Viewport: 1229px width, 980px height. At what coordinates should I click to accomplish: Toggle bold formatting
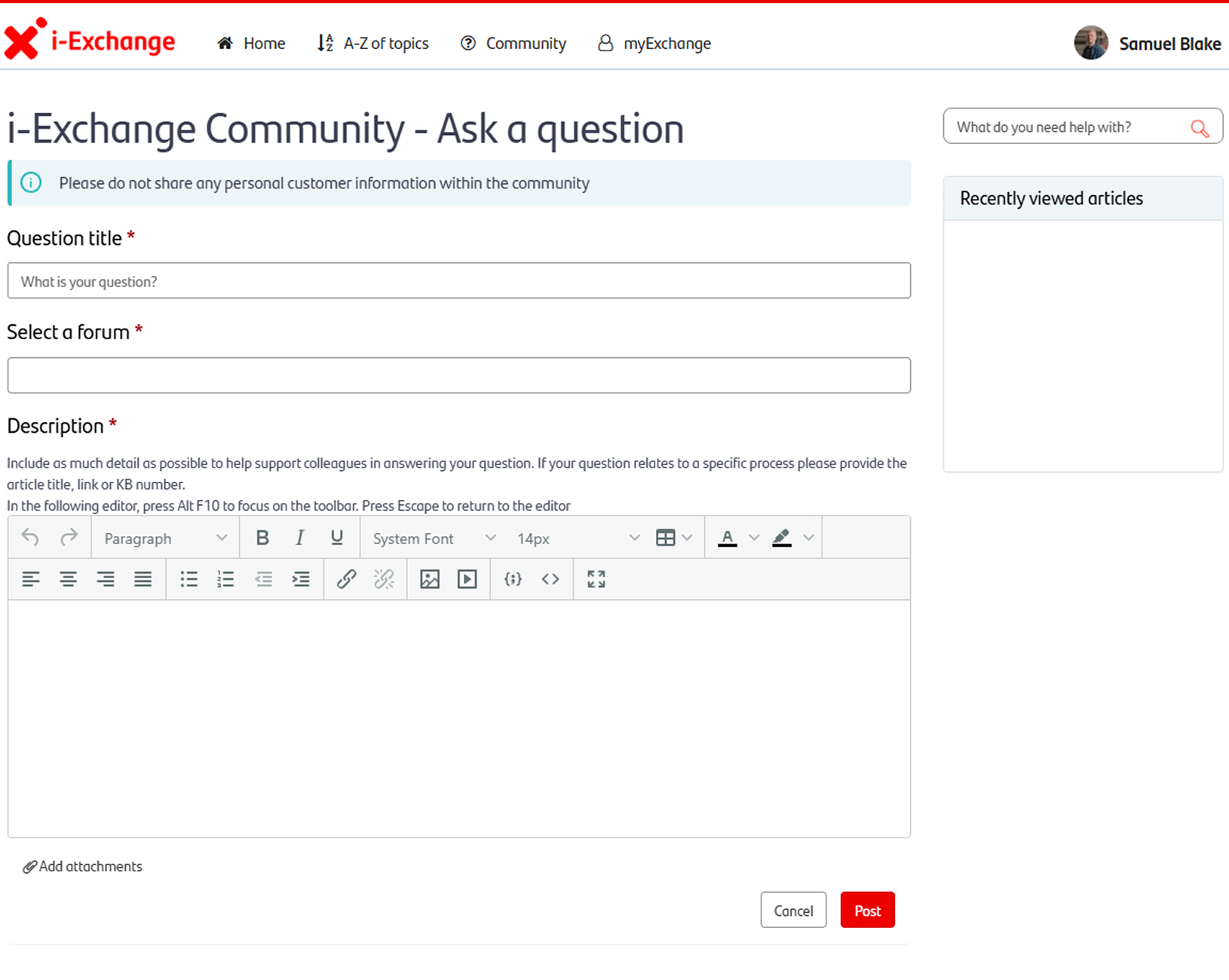pos(262,537)
